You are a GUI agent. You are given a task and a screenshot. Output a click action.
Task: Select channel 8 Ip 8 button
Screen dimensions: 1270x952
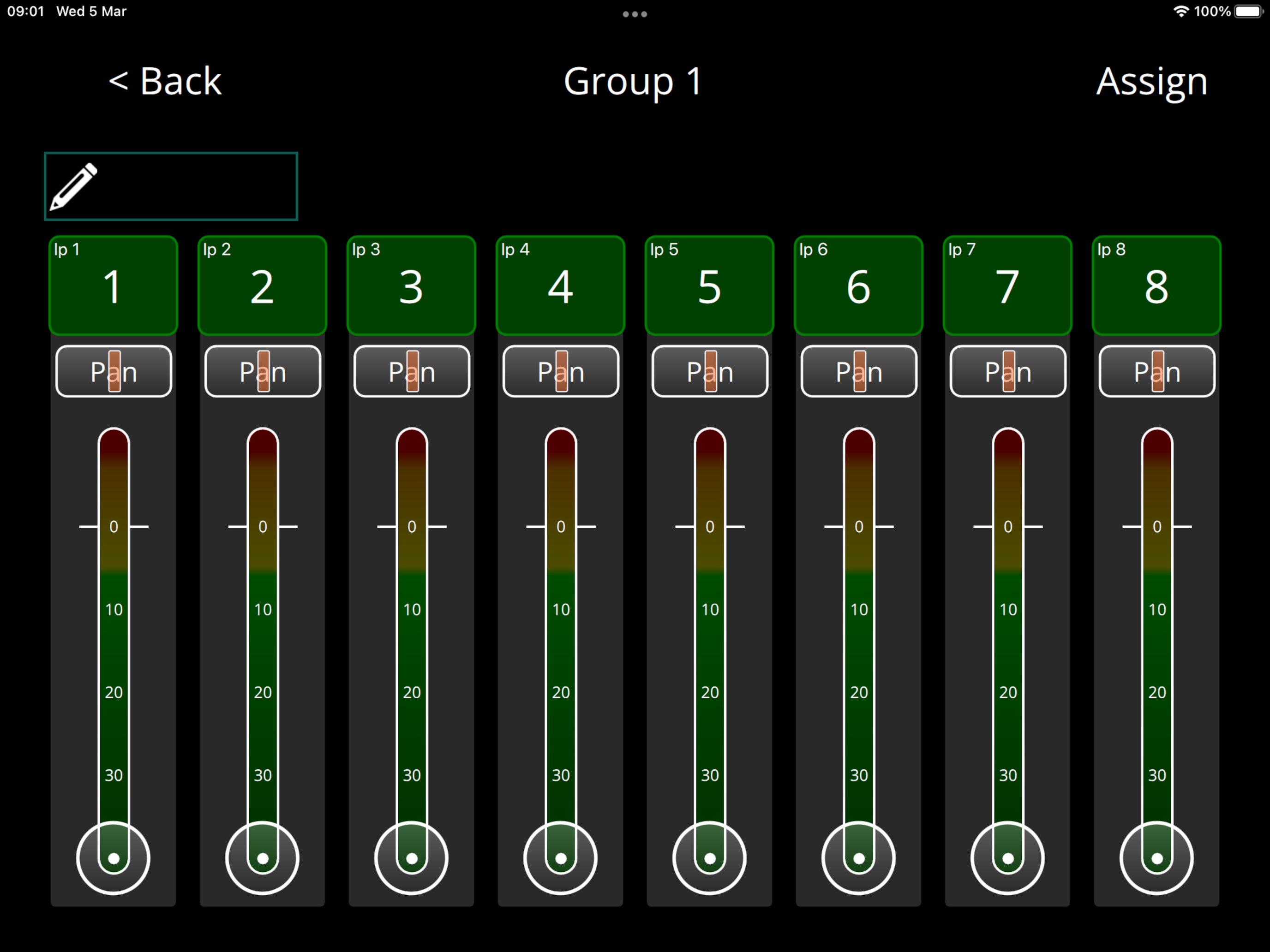(x=1156, y=285)
